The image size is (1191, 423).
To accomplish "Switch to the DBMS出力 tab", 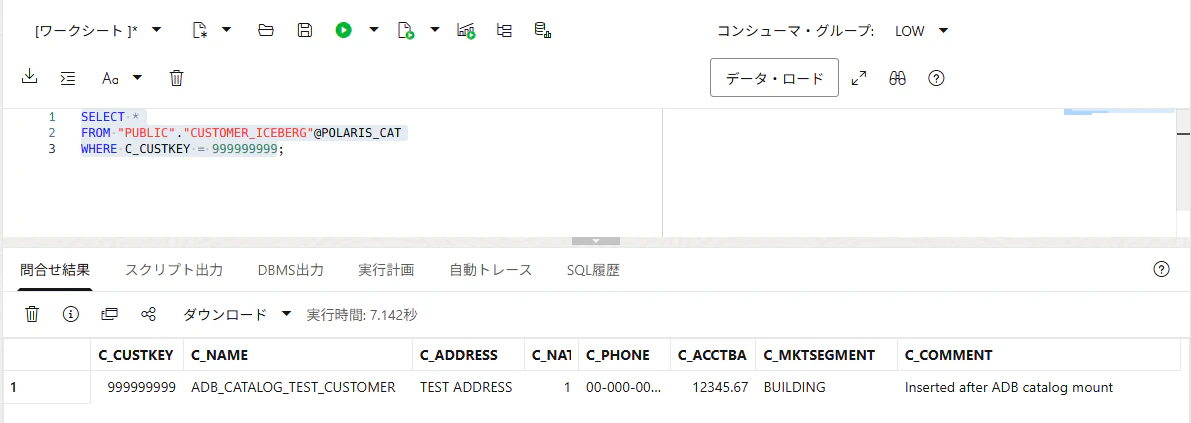I will click(x=291, y=270).
